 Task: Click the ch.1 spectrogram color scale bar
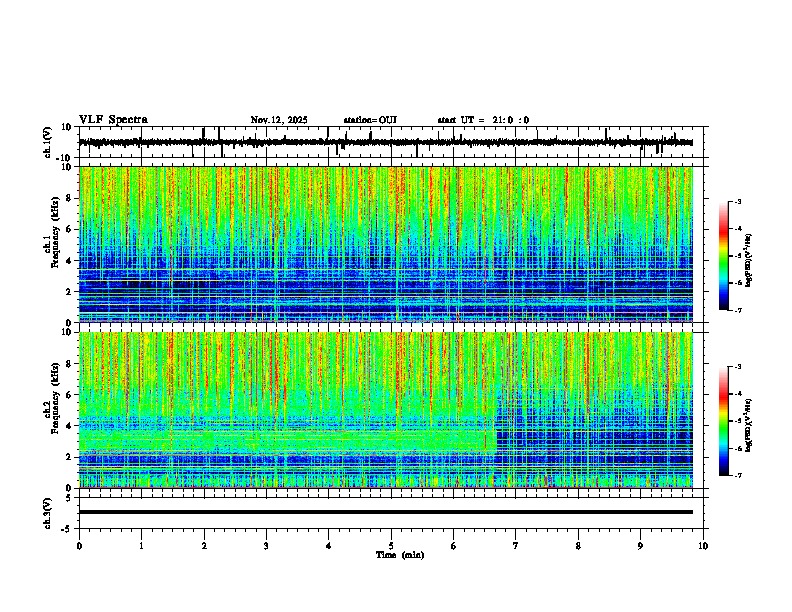[x=724, y=256]
